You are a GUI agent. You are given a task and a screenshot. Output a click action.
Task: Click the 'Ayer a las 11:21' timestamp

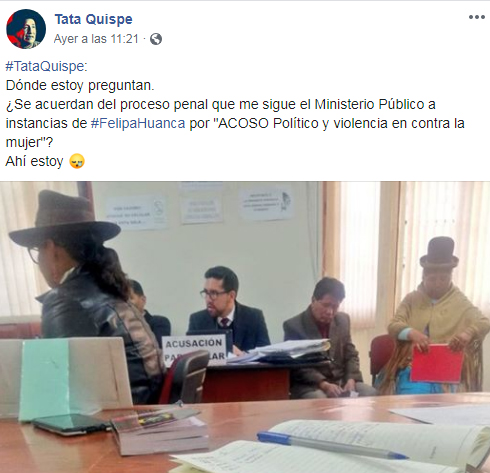coord(96,39)
